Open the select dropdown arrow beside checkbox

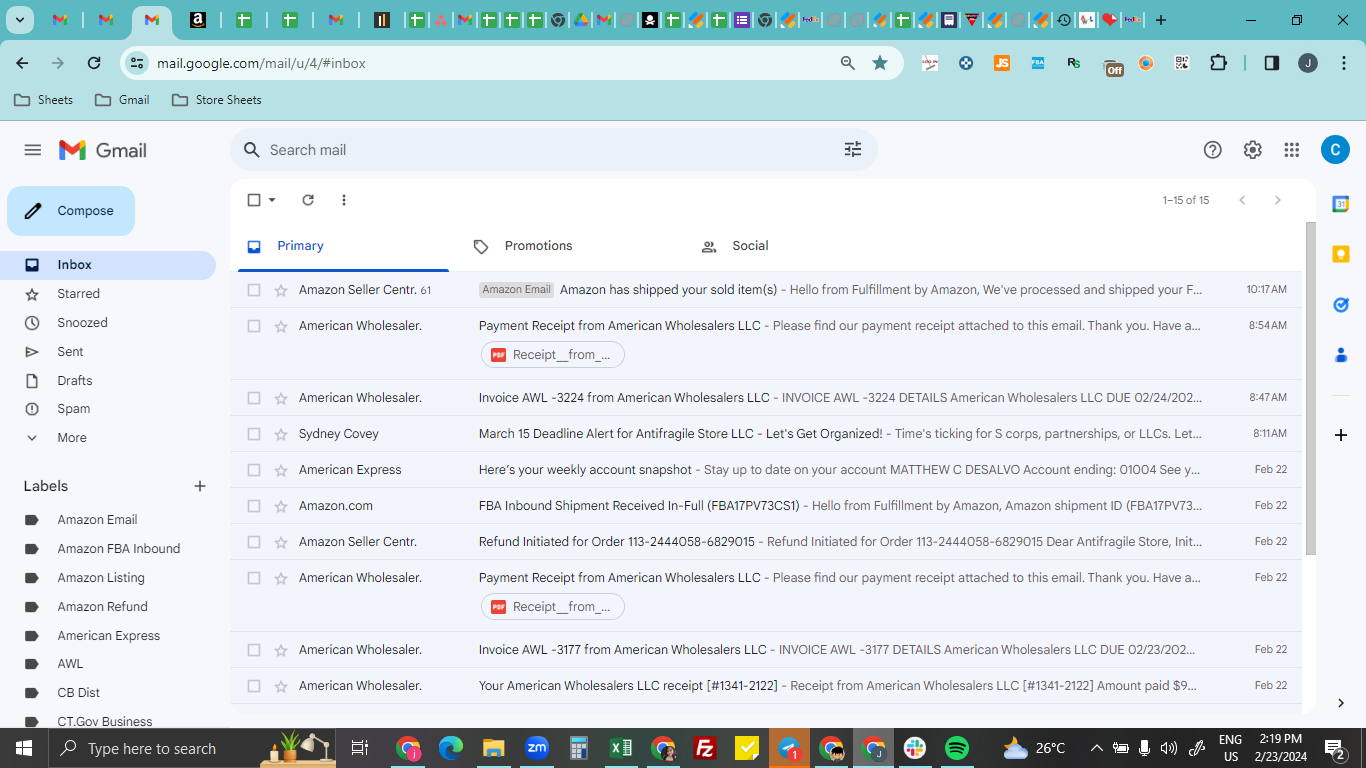272,200
